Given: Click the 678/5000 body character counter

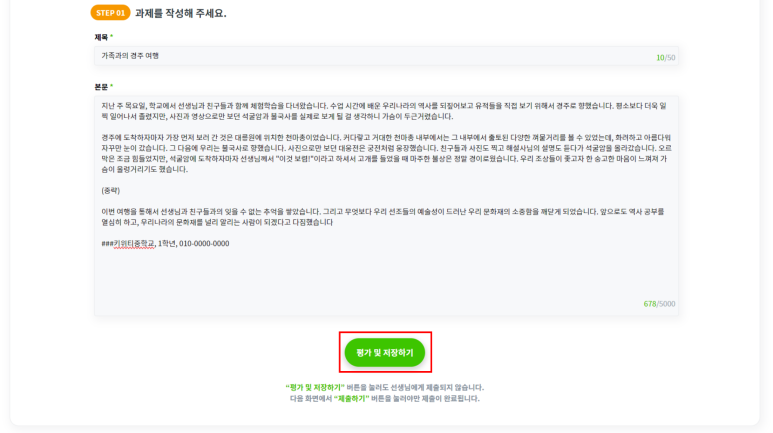Looking at the screenshot, I should (659, 304).
